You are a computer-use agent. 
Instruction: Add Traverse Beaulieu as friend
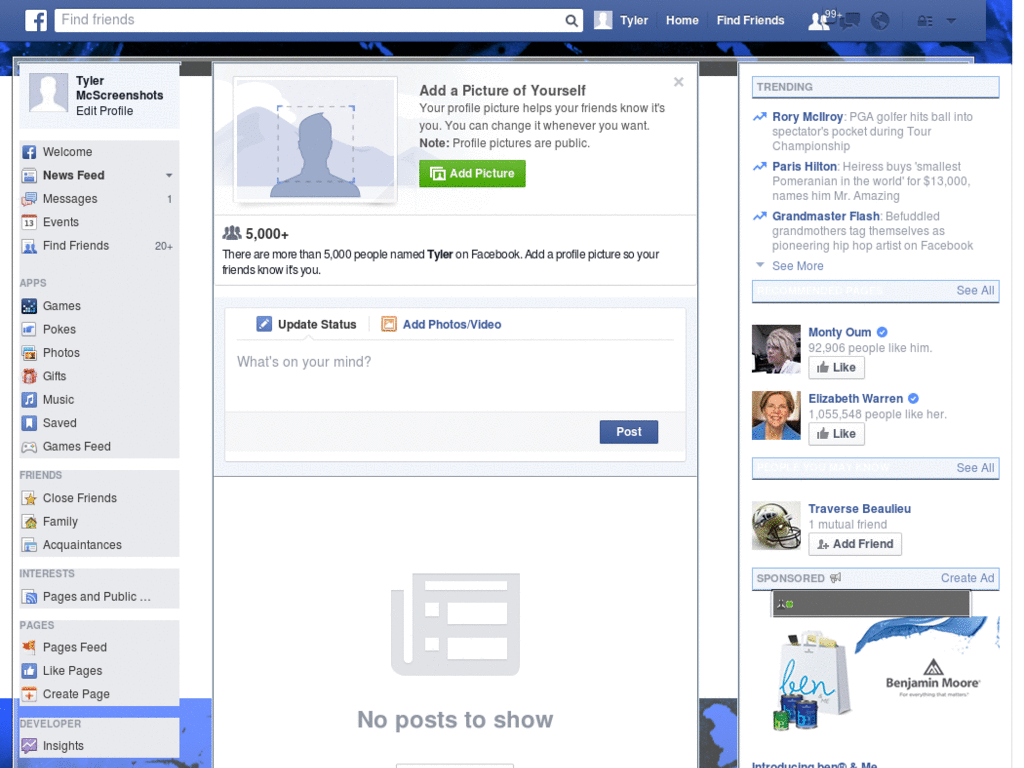[855, 544]
